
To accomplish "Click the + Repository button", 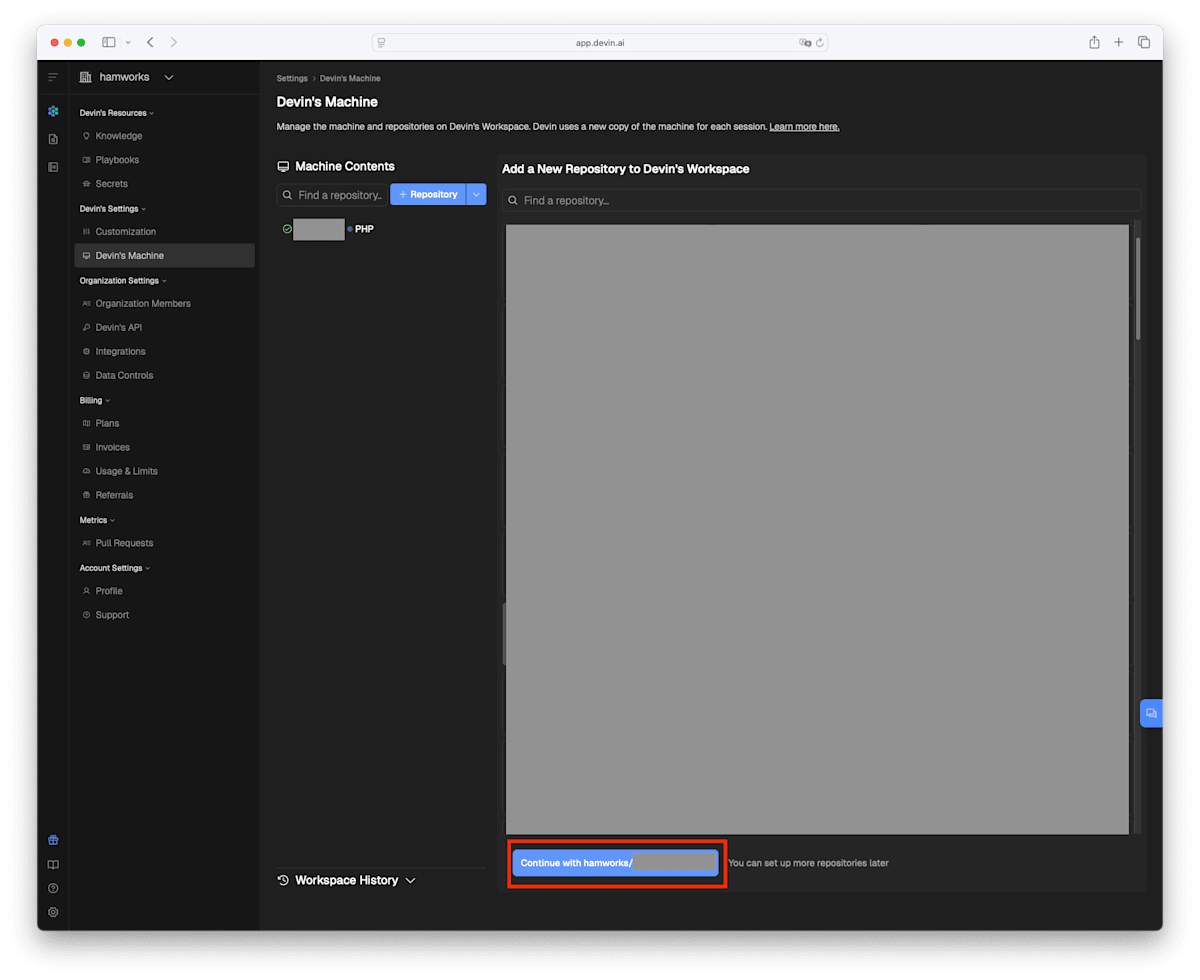I will [428, 194].
